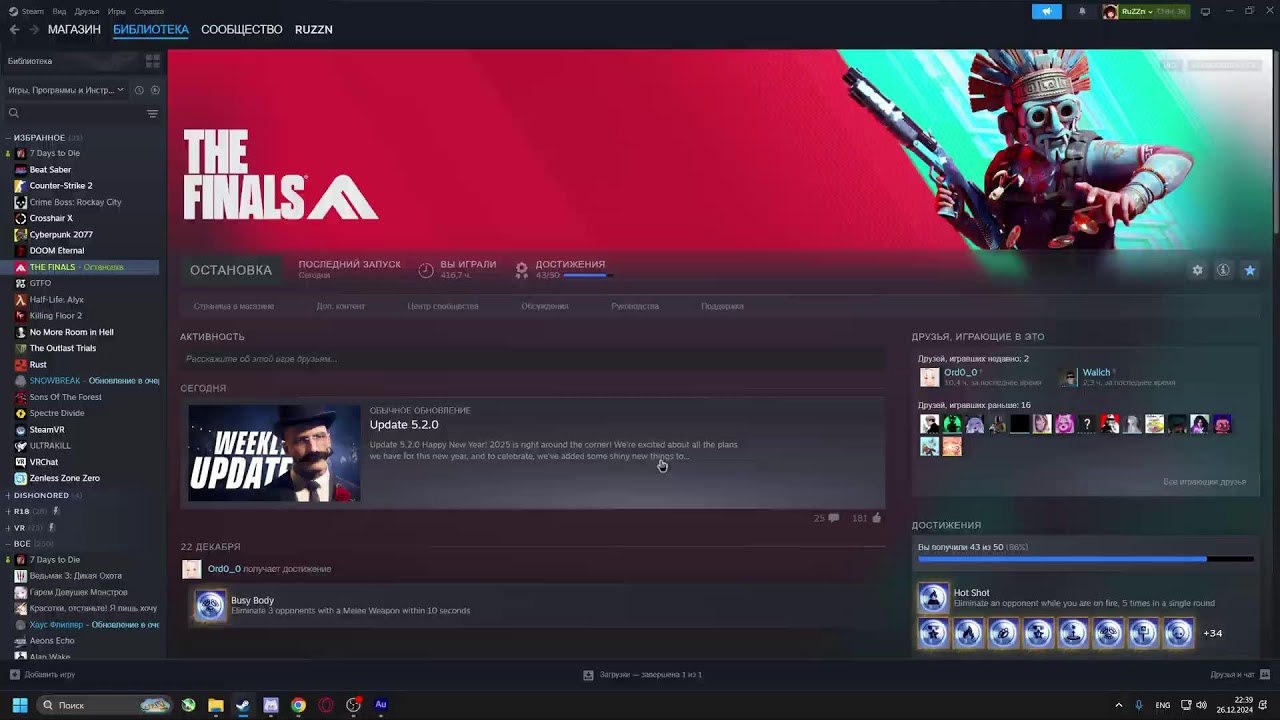
Task: Select Cyberpunk 2077 in the library
Action: (x=60, y=235)
